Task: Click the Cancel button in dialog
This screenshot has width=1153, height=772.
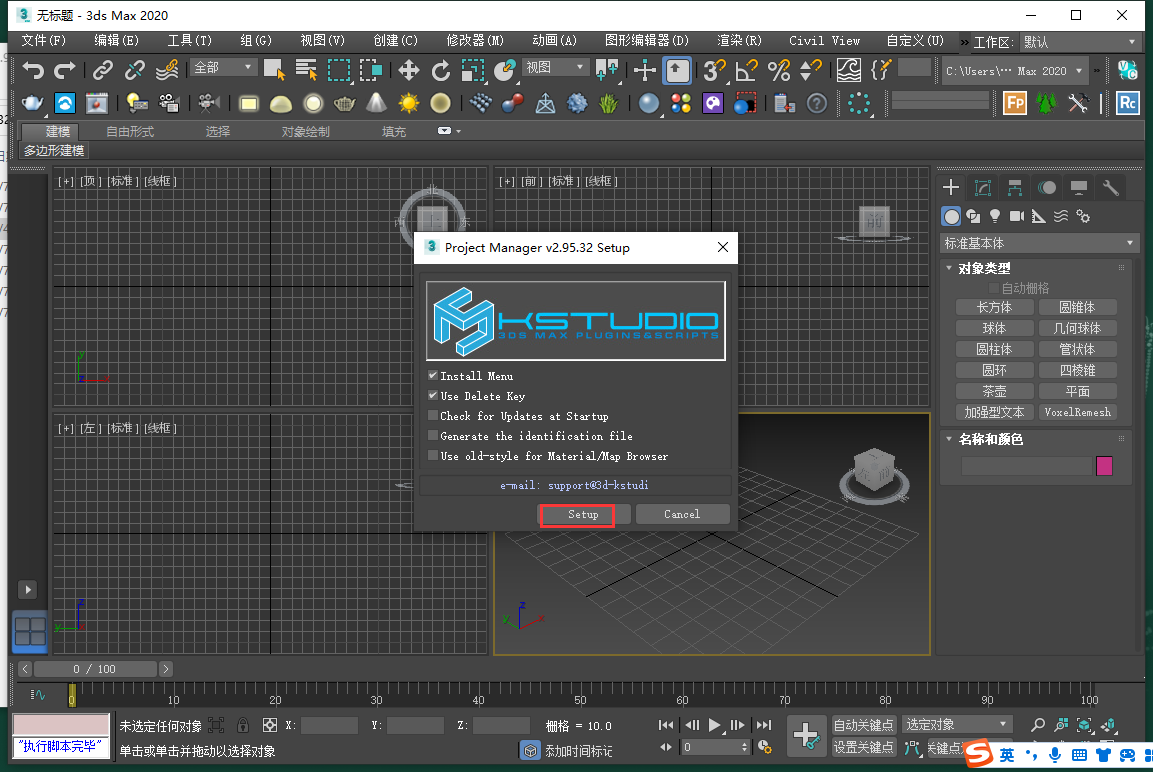Action: point(682,515)
